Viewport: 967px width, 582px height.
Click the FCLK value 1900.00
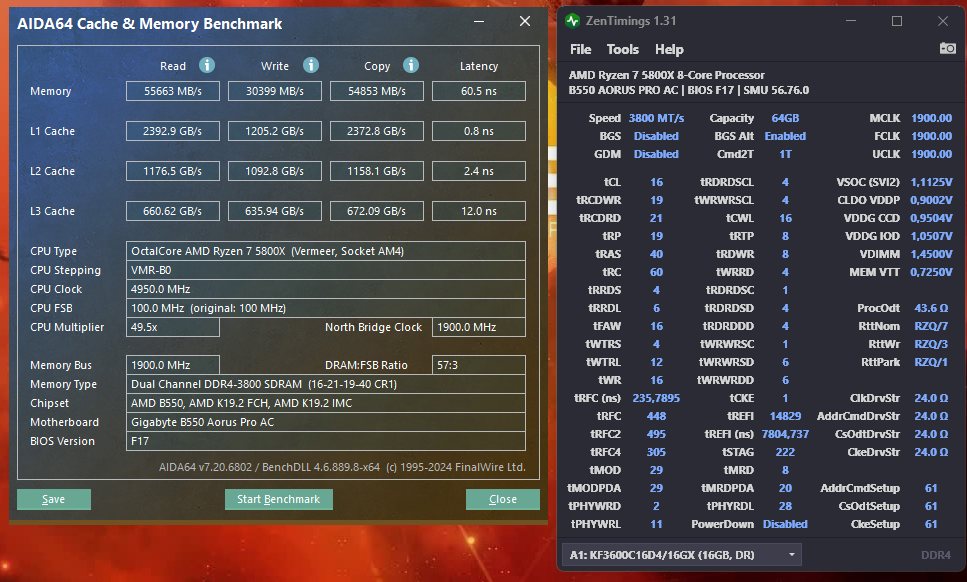pos(931,136)
